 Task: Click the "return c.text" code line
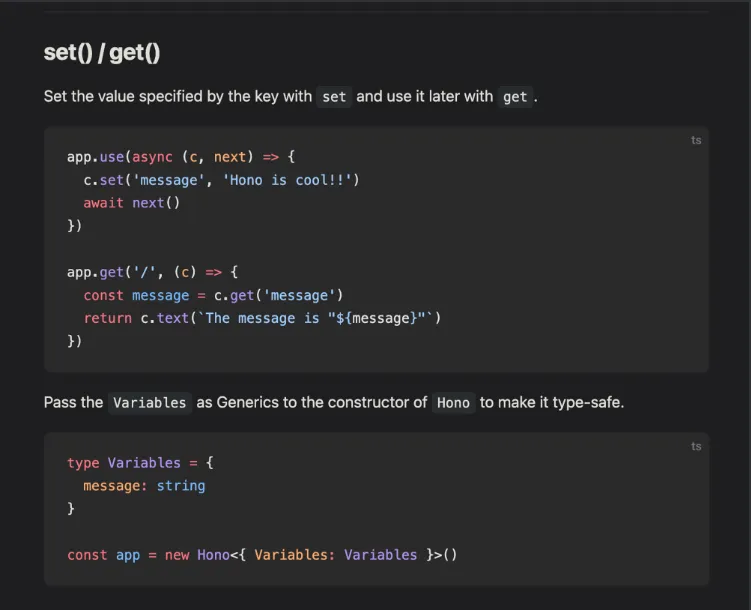point(261,318)
